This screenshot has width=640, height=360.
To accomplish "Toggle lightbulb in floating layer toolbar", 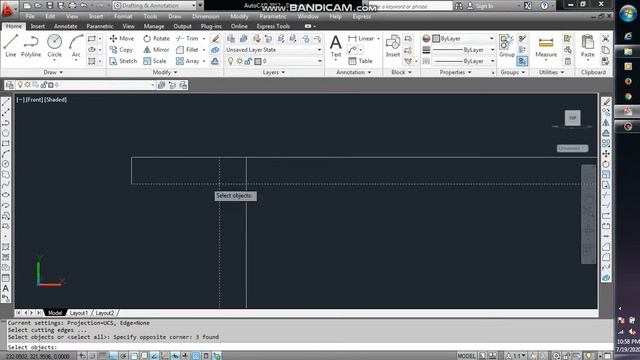I will (20, 85).
